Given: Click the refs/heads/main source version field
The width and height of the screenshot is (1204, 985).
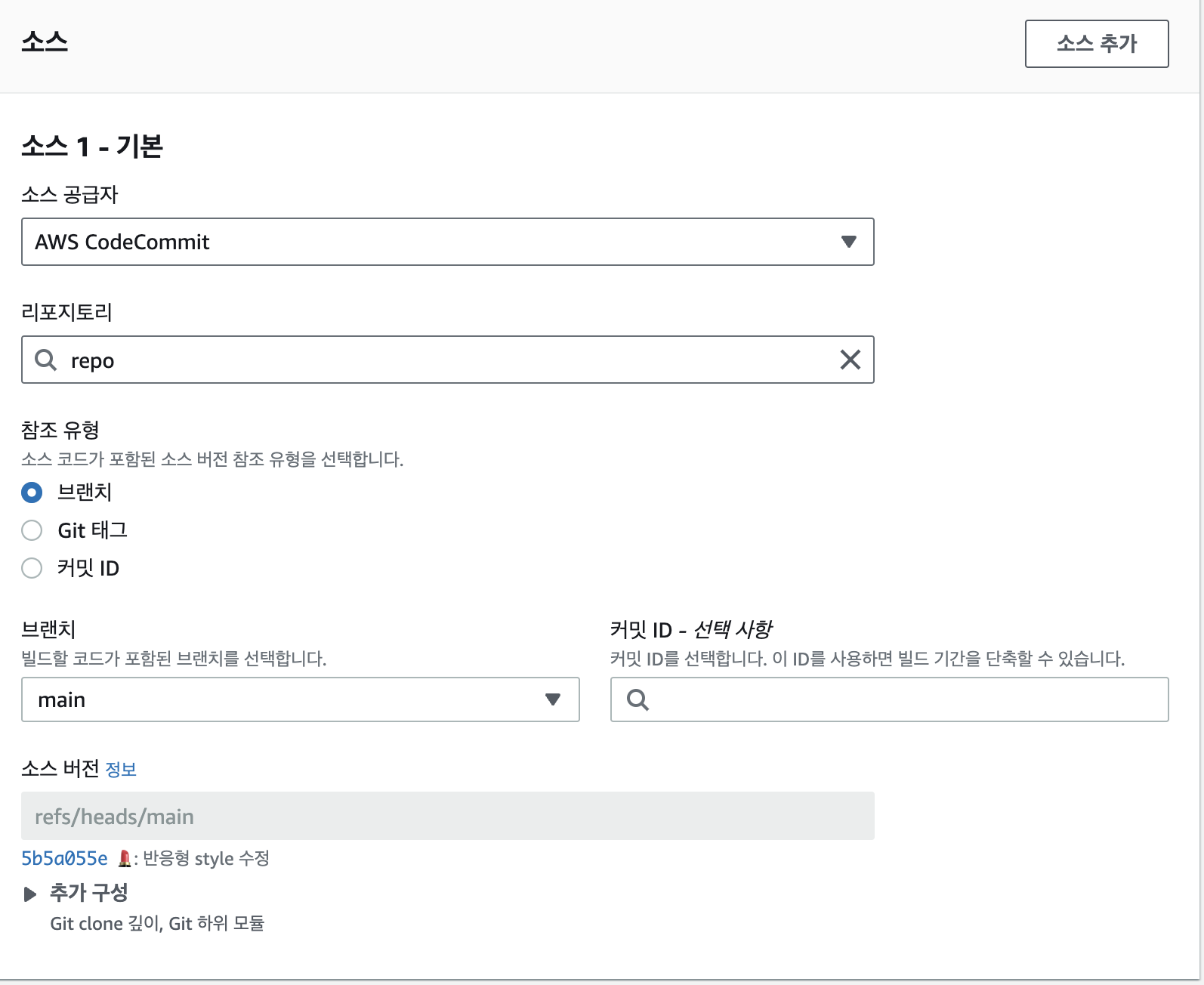Looking at the screenshot, I should coord(447,816).
